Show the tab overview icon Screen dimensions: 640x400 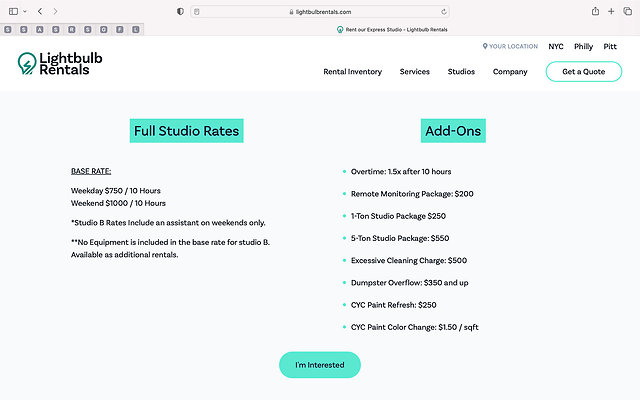pos(627,11)
